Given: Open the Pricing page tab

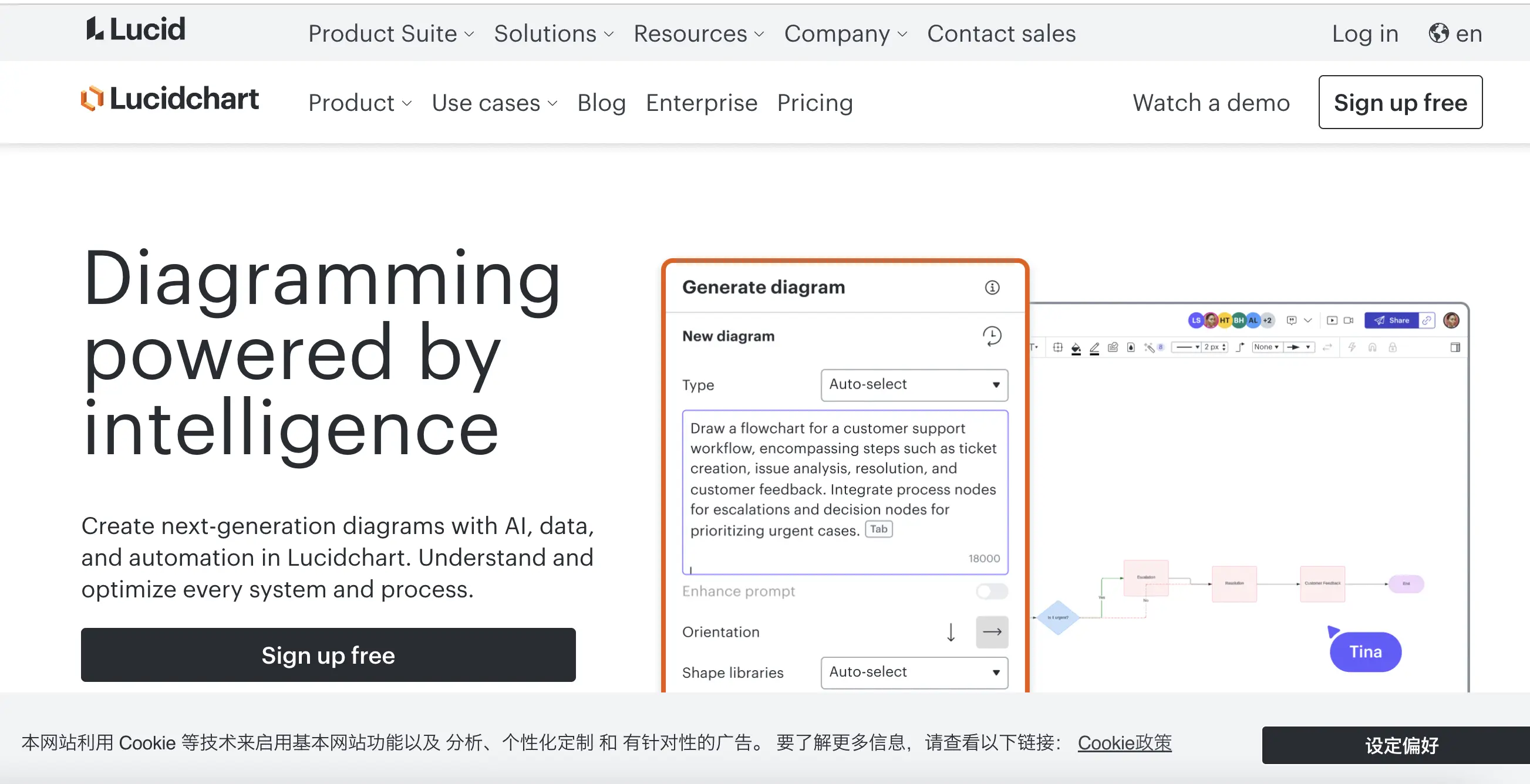Looking at the screenshot, I should [814, 103].
